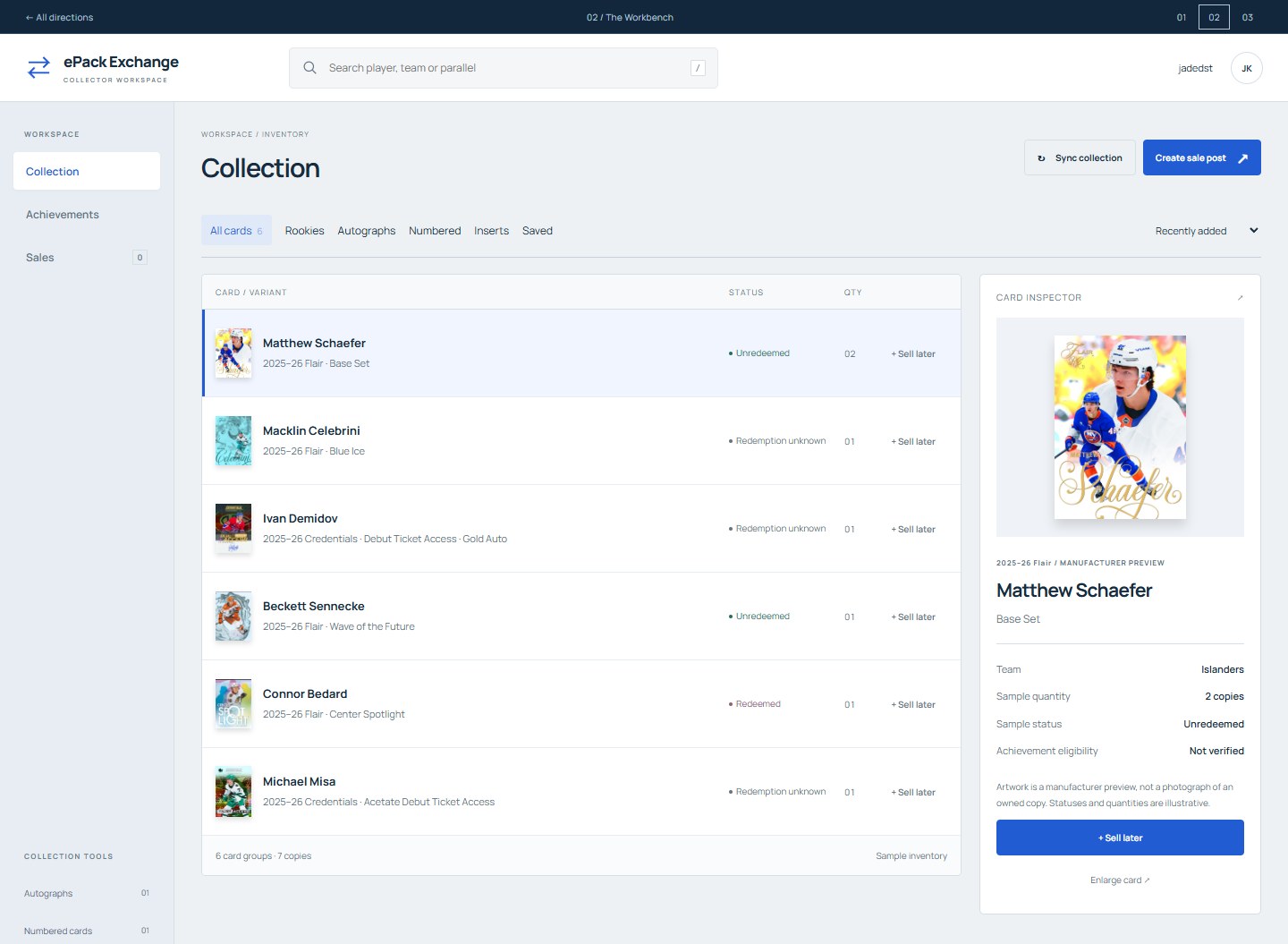The height and width of the screenshot is (944, 1288).
Task: Click the Not verified eligibility value
Action: click(x=1216, y=751)
